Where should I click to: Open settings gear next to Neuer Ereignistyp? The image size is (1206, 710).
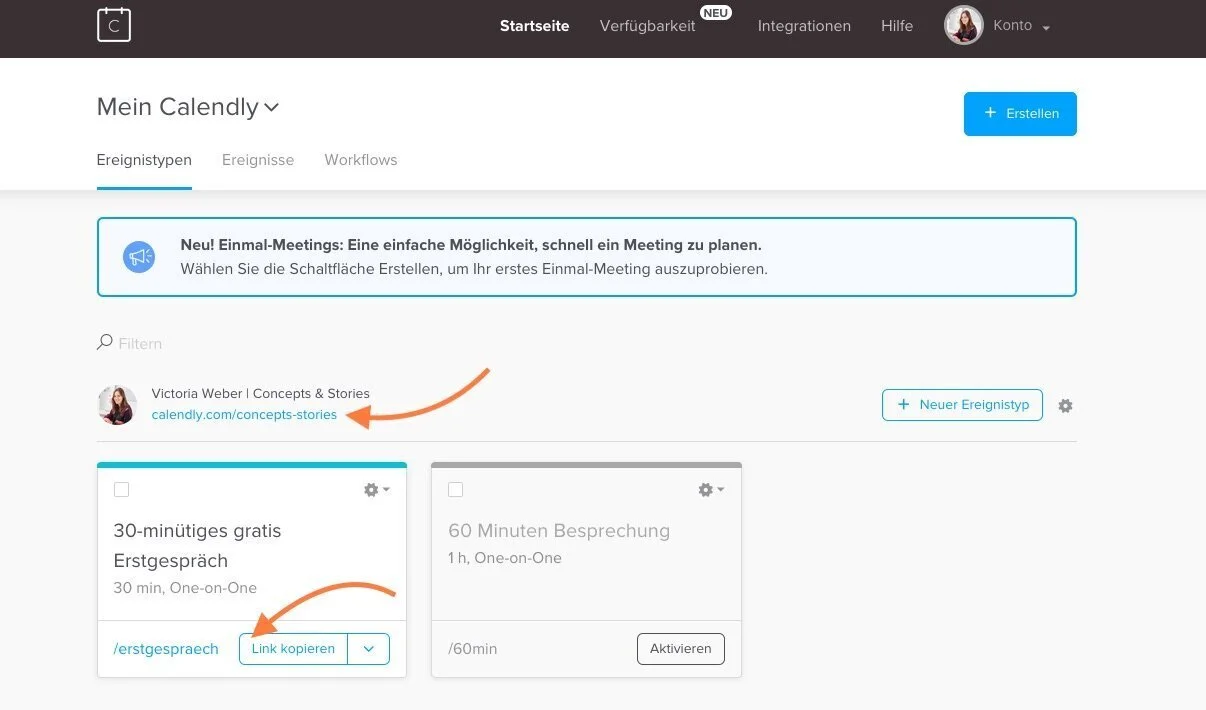(x=1065, y=406)
